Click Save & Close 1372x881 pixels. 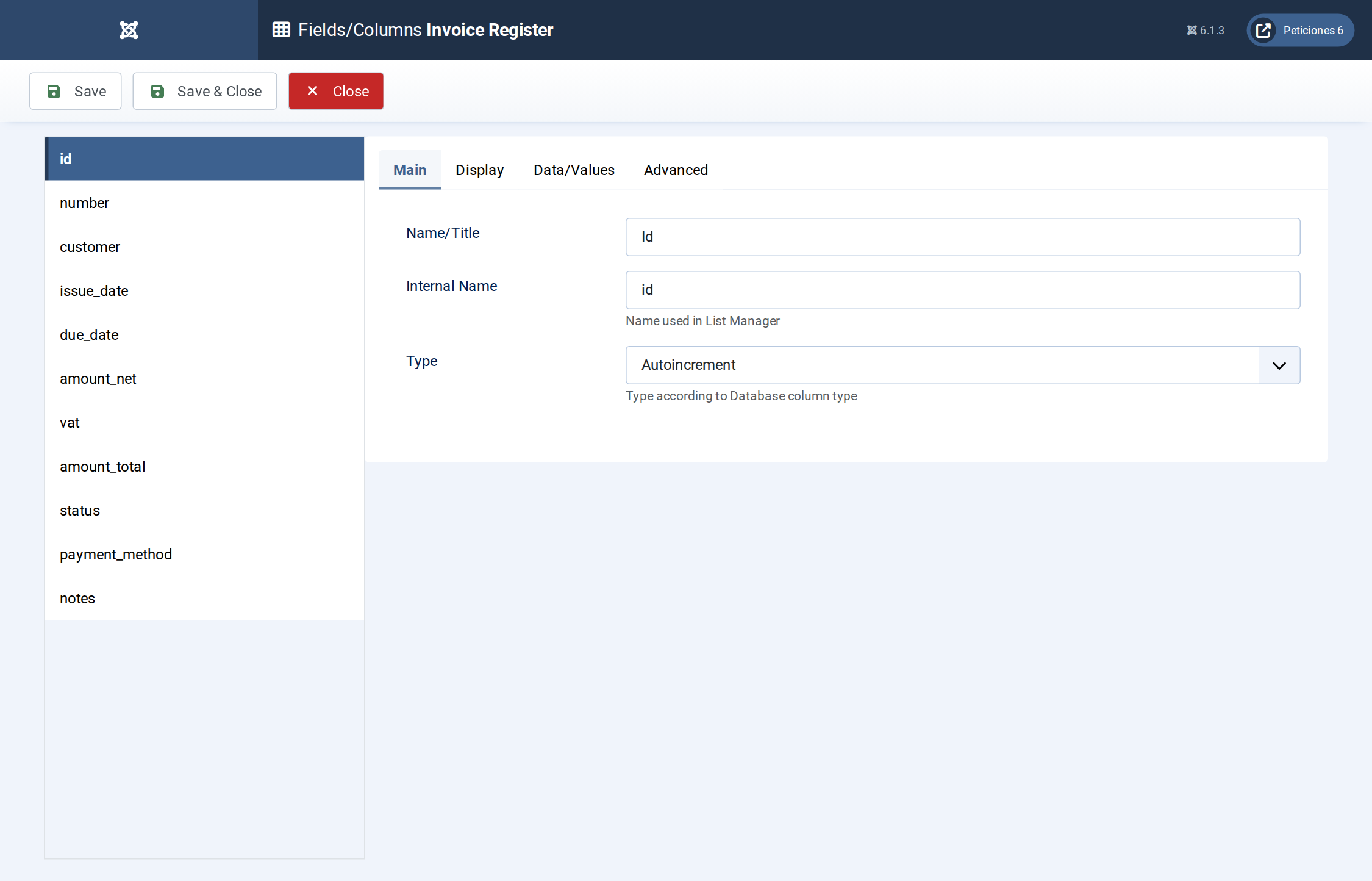pyautogui.click(x=205, y=91)
